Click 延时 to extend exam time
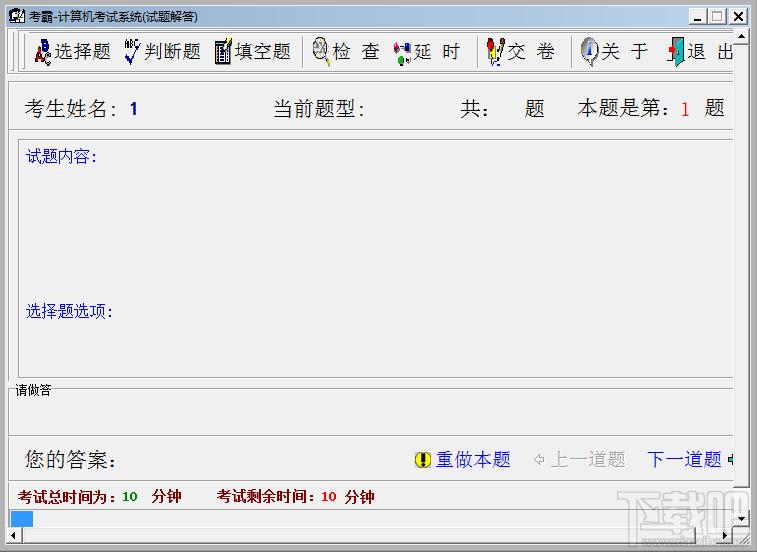 [427, 51]
